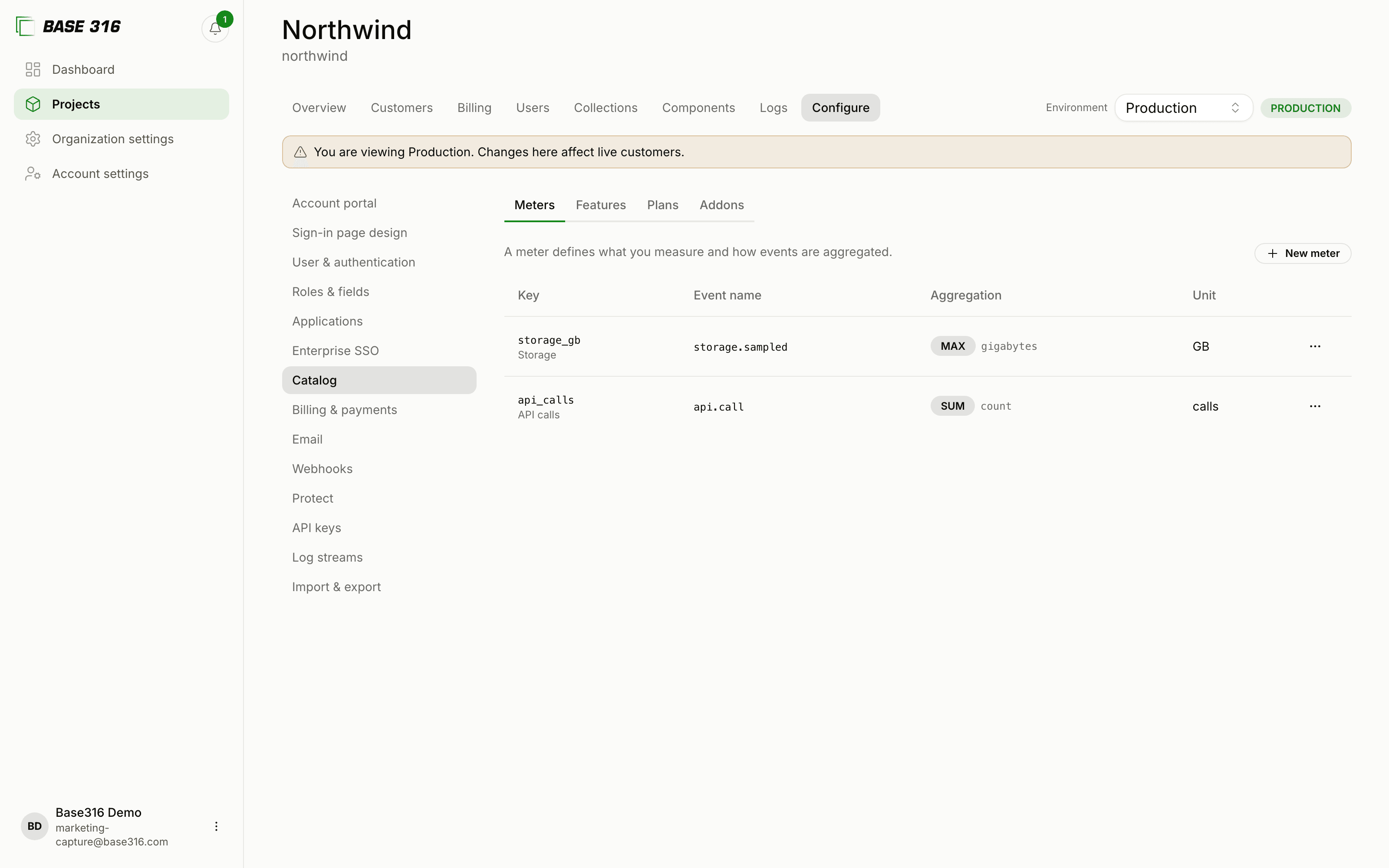
Task: Open Billing & payments settings
Action: [379, 410]
